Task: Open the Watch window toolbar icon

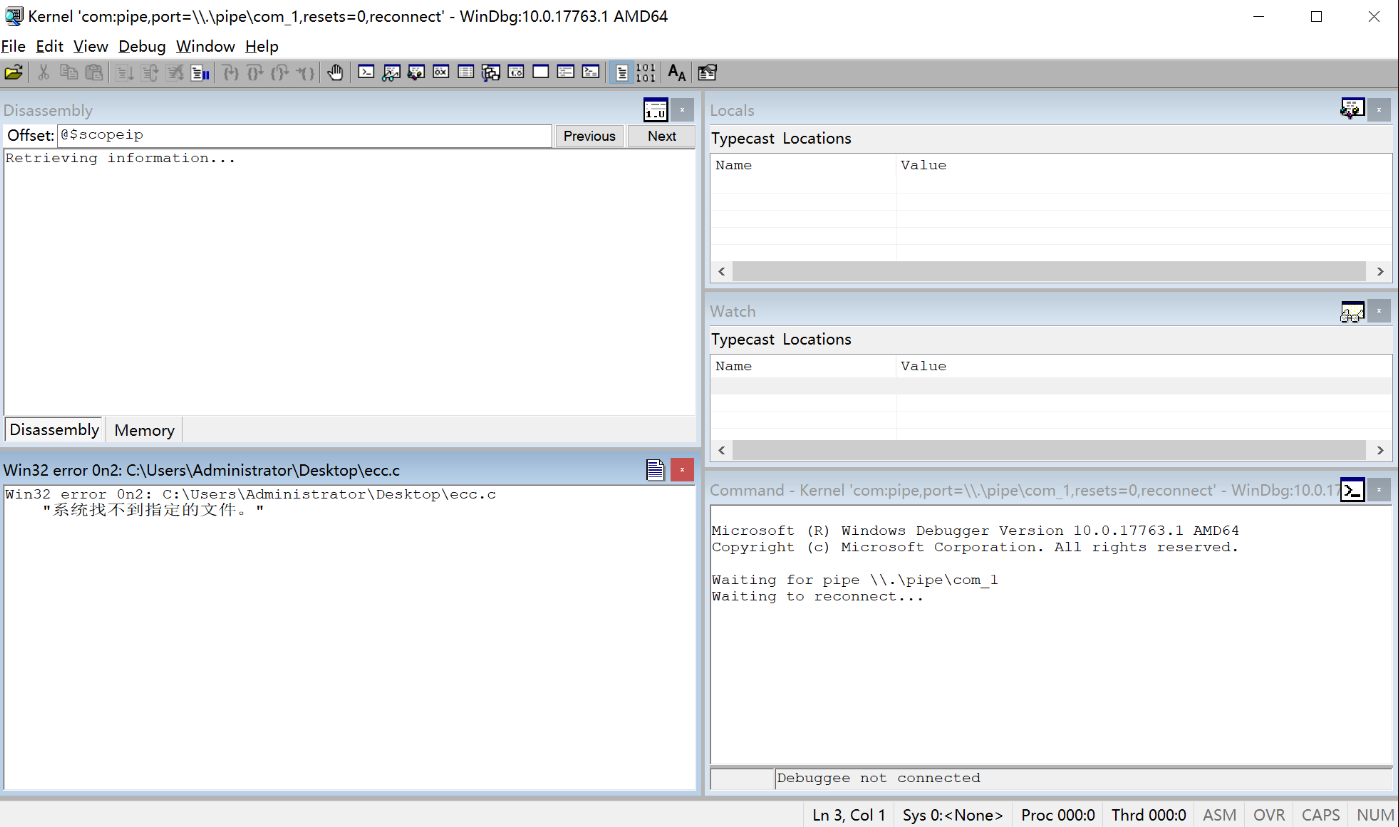Action: point(391,72)
